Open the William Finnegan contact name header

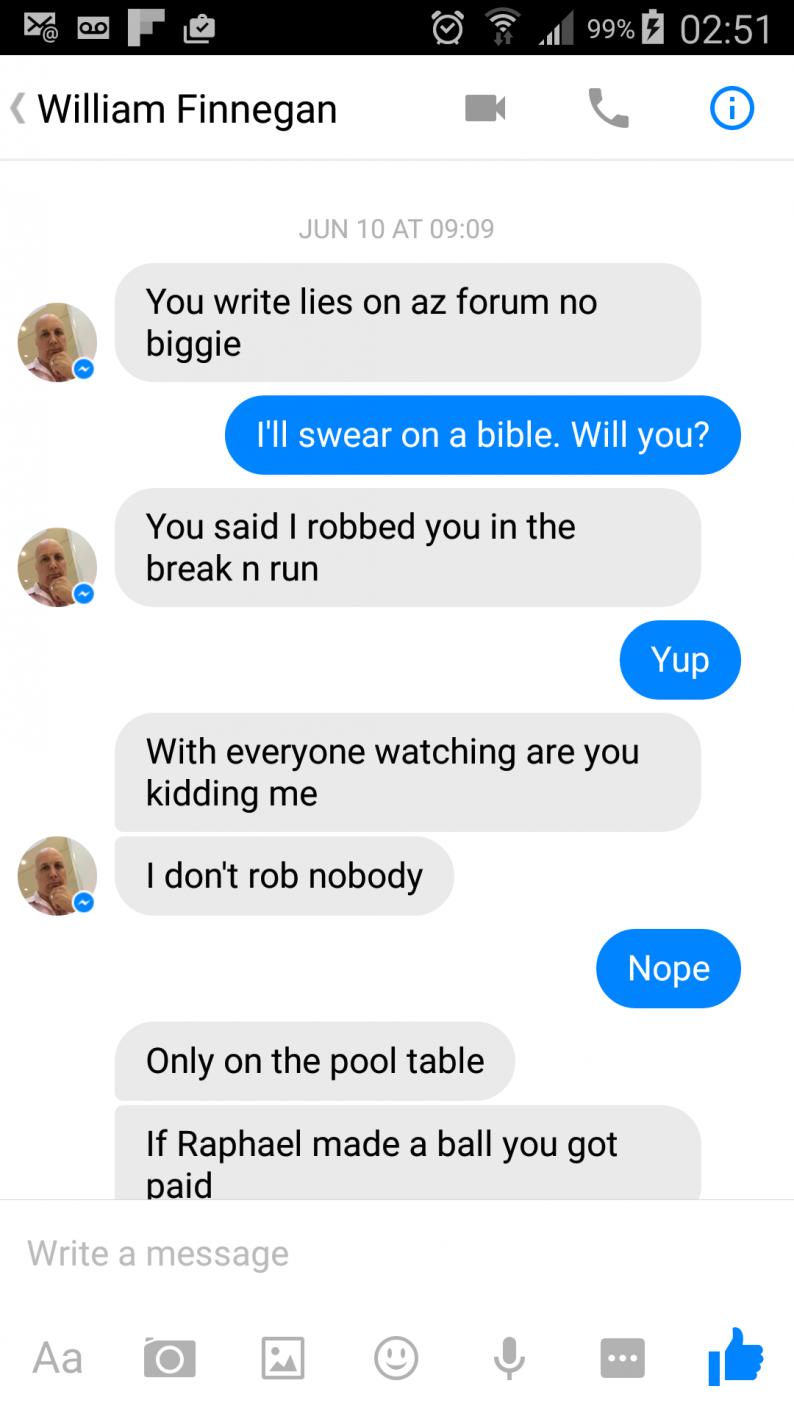coord(187,109)
